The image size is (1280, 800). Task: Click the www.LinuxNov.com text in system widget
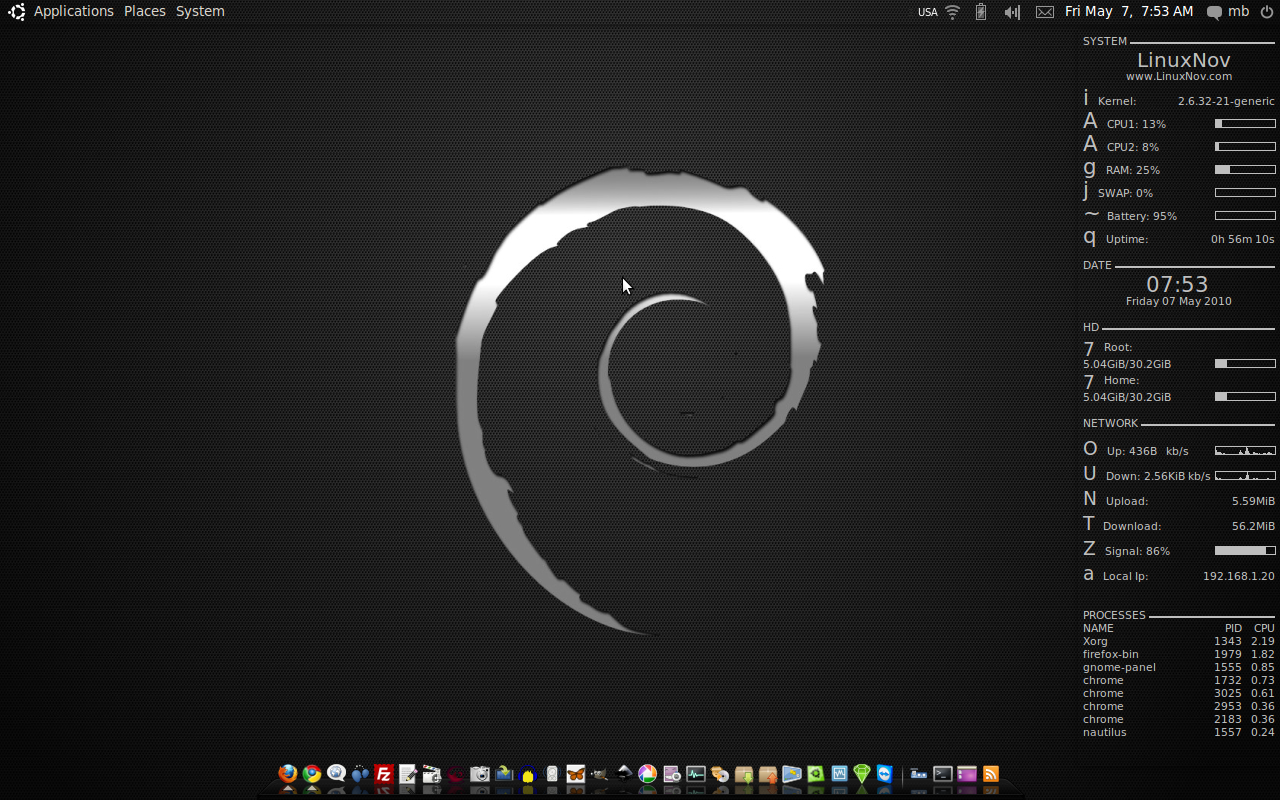point(1179,76)
